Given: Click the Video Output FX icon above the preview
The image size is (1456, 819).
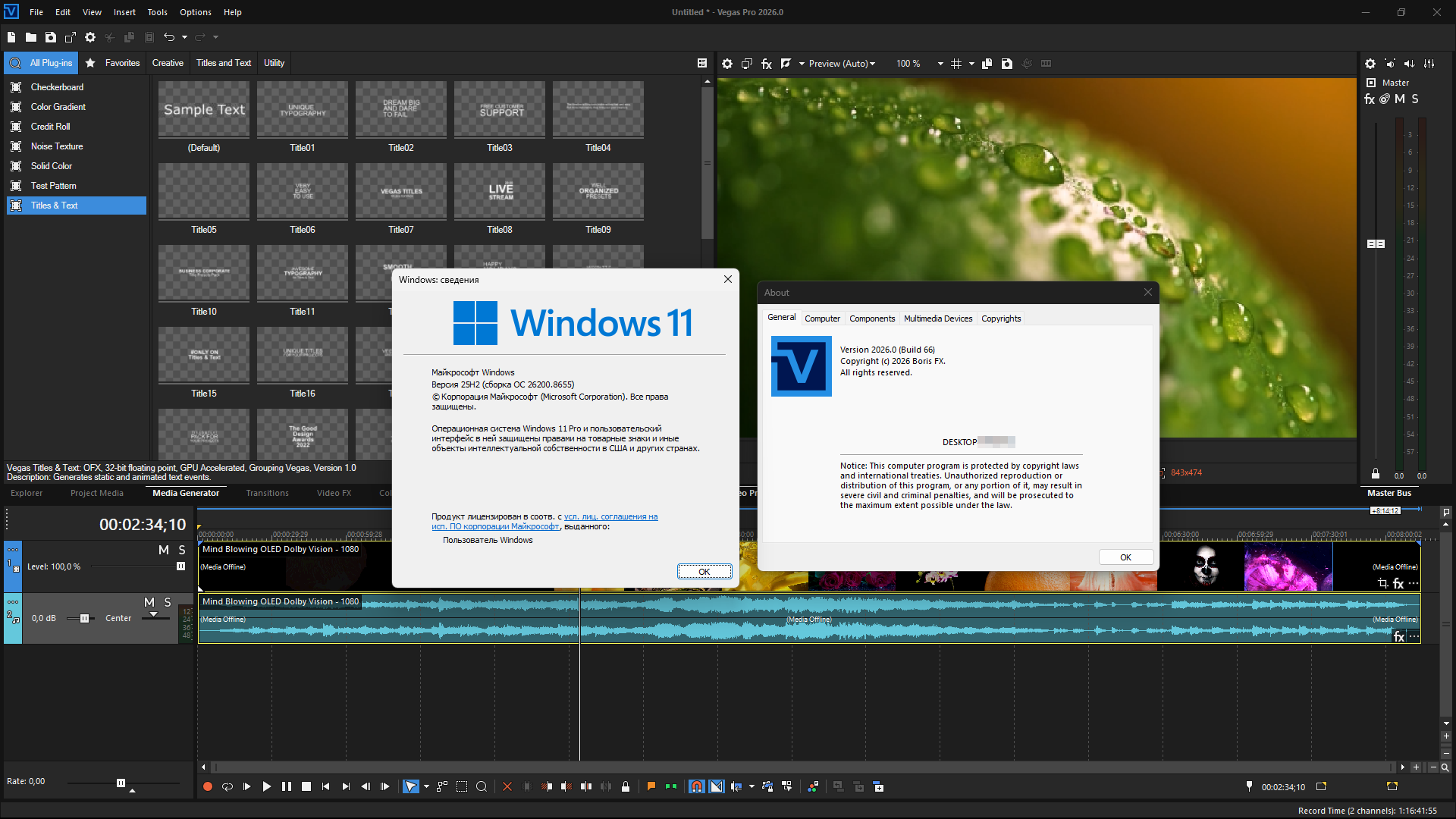Looking at the screenshot, I should (x=767, y=64).
